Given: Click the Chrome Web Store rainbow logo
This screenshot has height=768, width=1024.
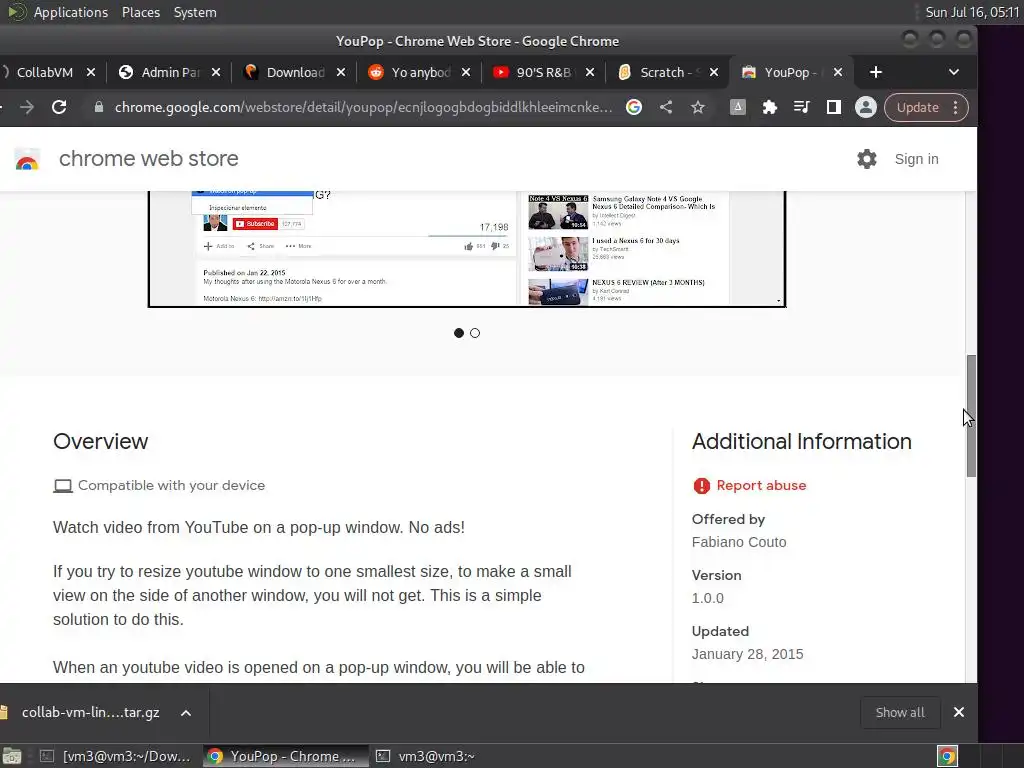Looking at the screenshot, I should [27, 159].
